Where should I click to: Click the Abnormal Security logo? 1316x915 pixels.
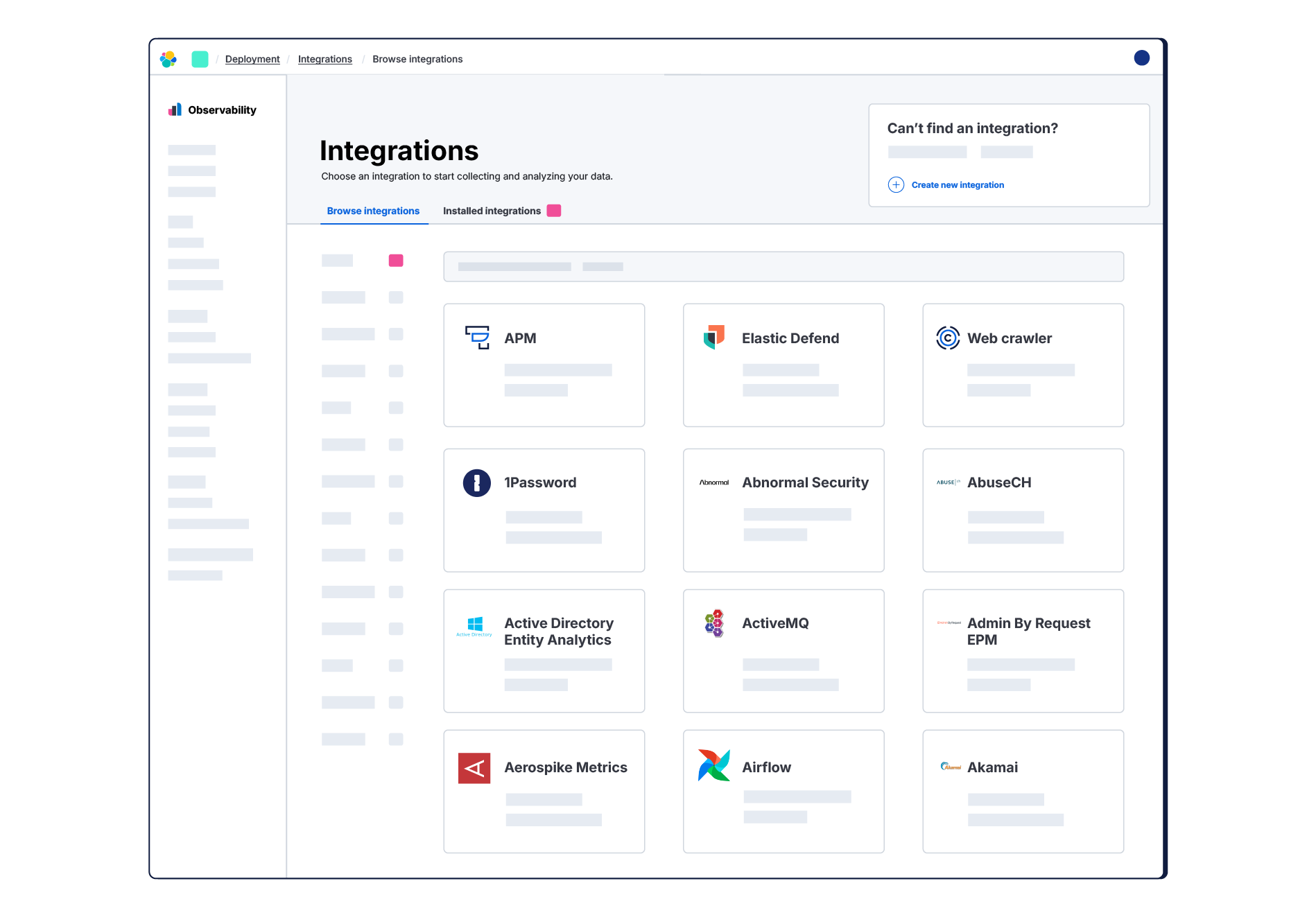(x=714, y=482)
